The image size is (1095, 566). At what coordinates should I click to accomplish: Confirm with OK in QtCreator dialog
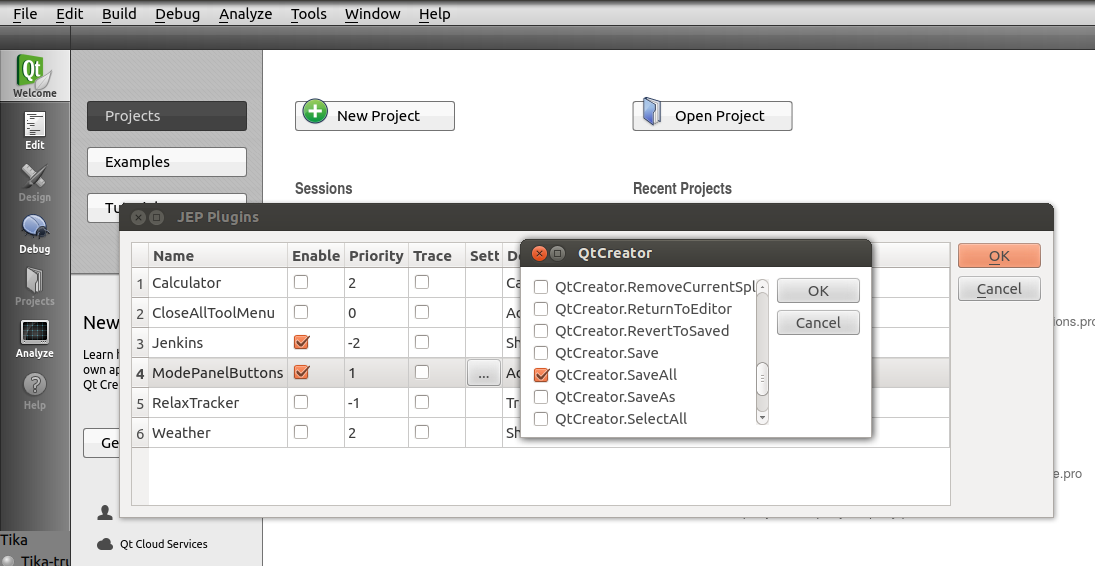818,291
